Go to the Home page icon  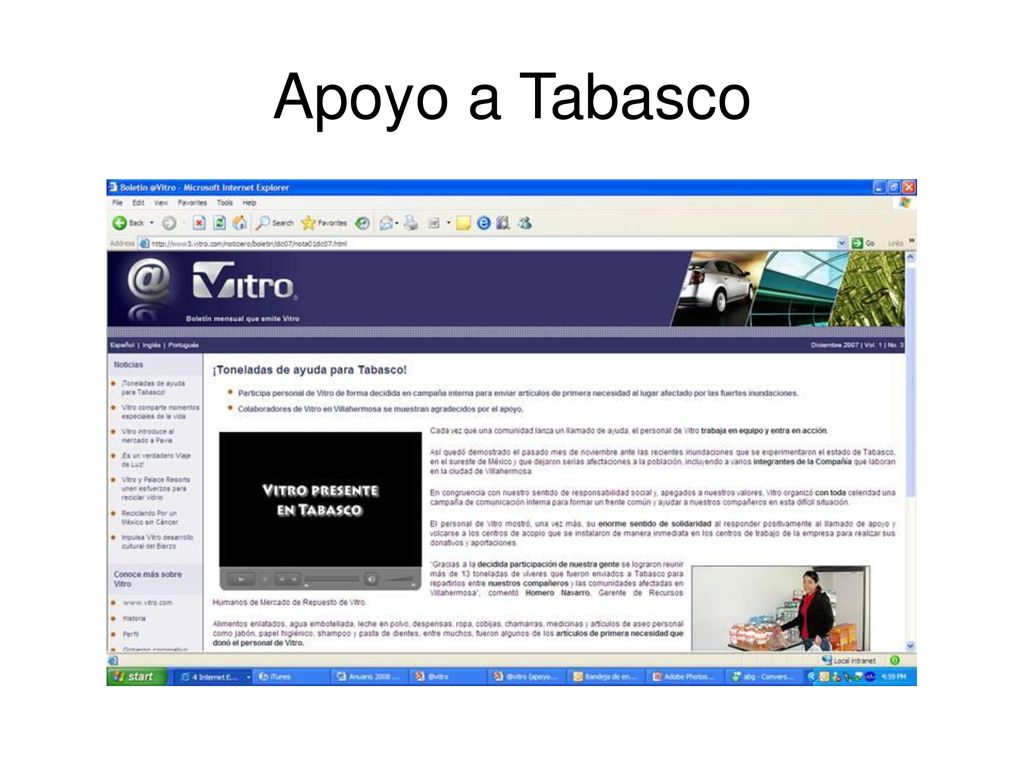[x=240, y=223]
